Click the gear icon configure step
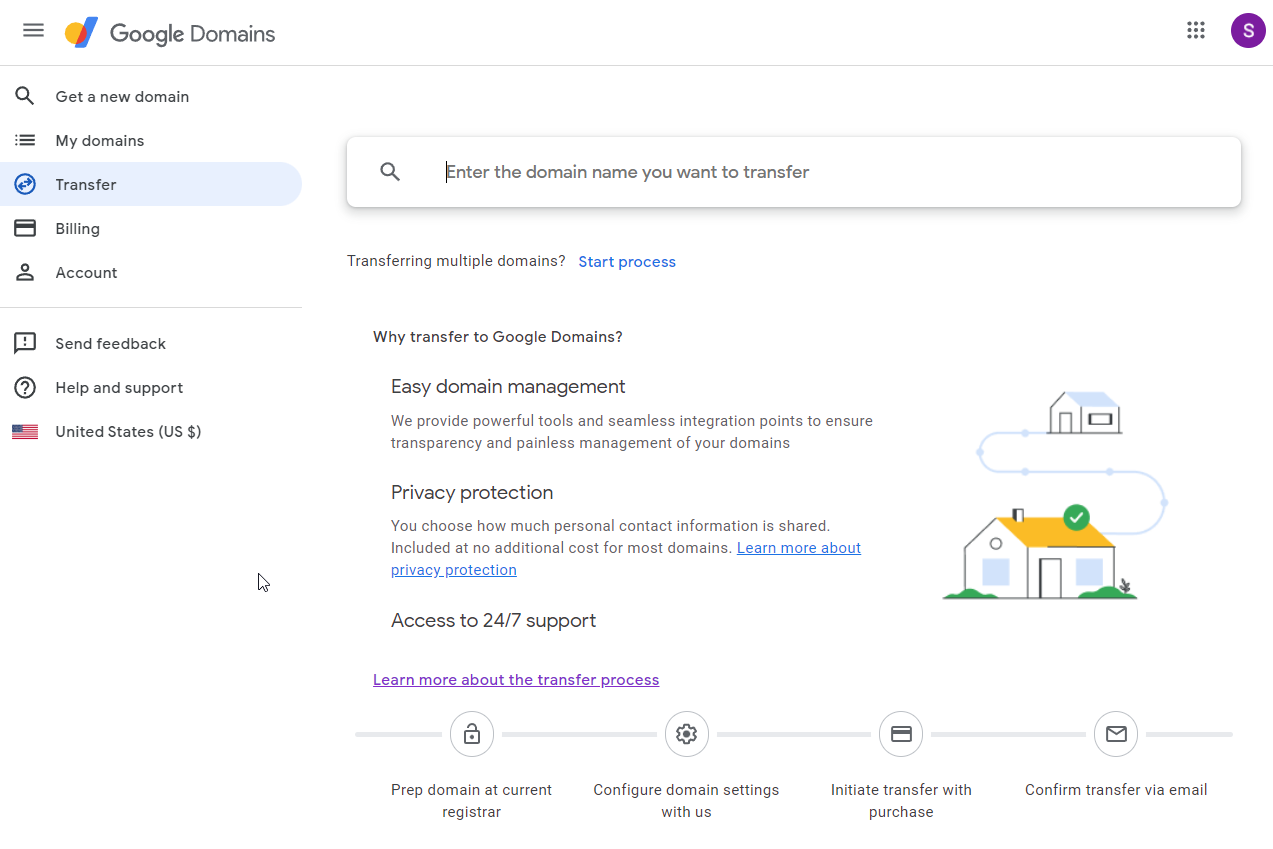The width and height of the screenshot is (1273, 849). point(686,734)
